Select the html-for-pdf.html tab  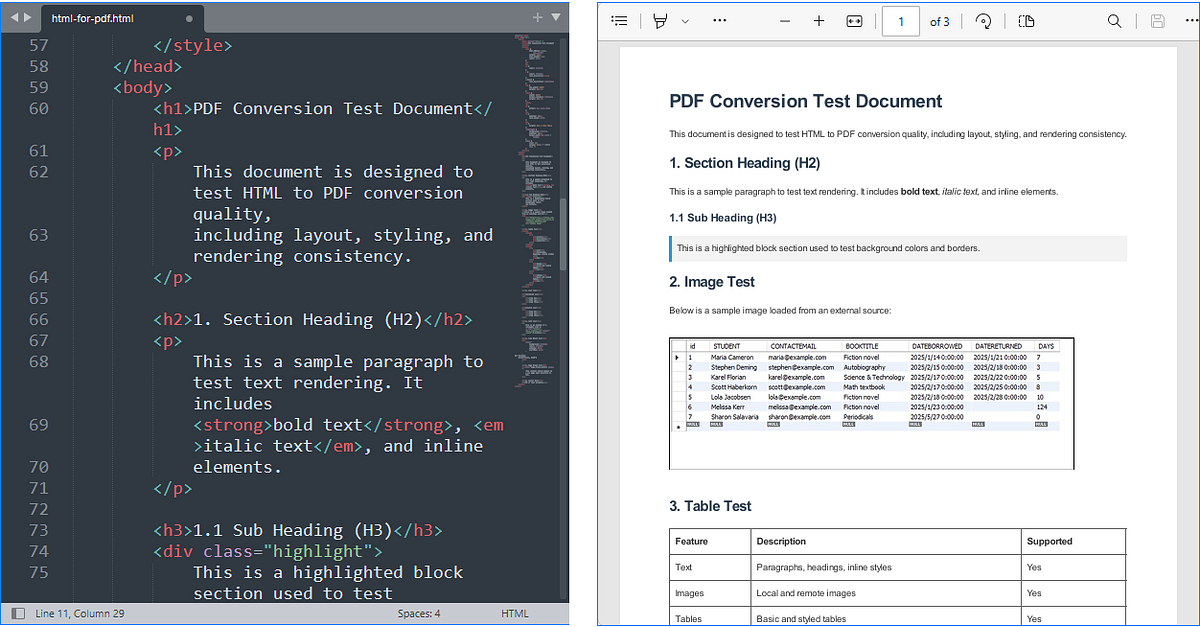(120, 18)
